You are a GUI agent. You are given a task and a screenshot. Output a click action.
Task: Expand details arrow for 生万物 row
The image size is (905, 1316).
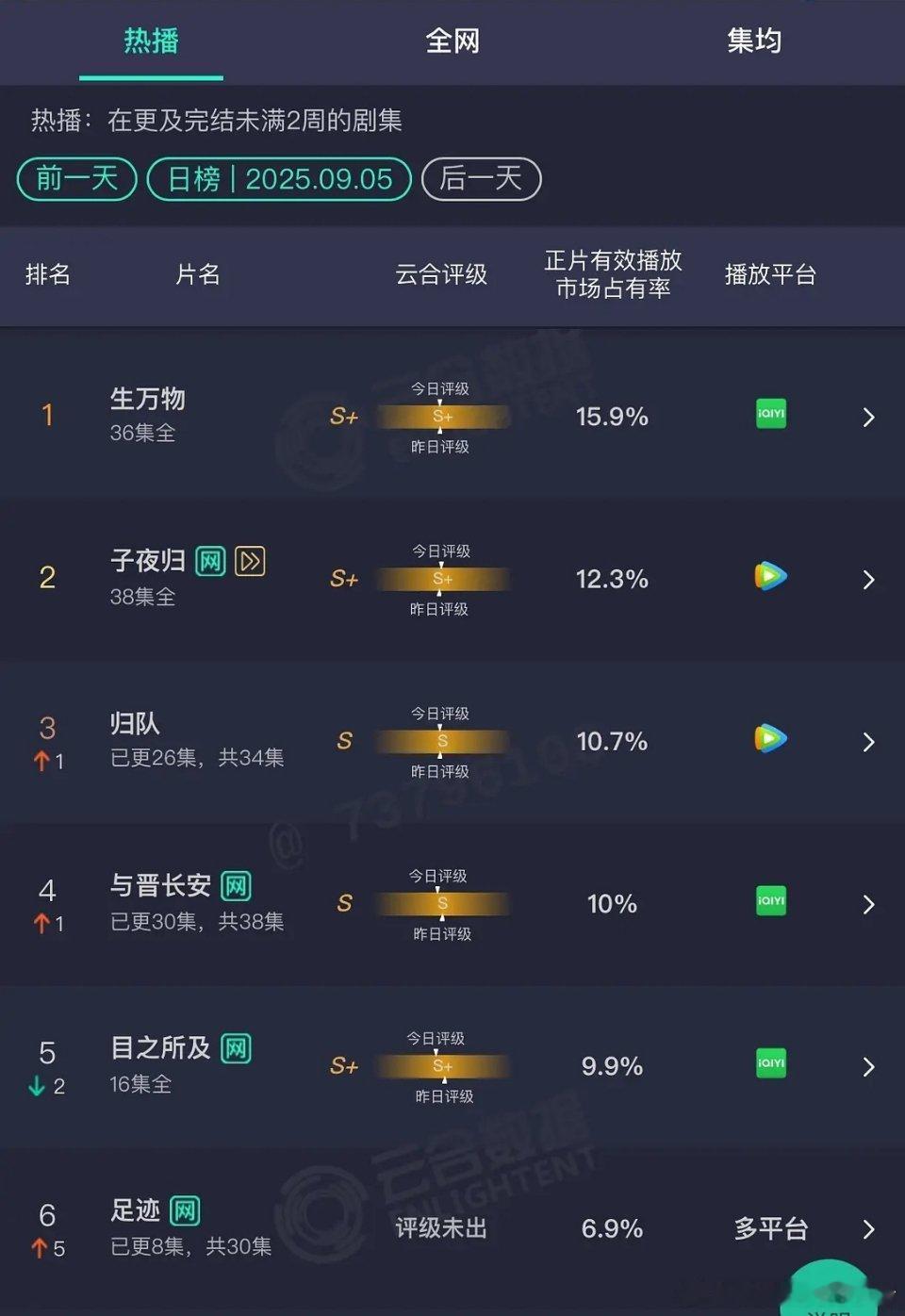869,417
